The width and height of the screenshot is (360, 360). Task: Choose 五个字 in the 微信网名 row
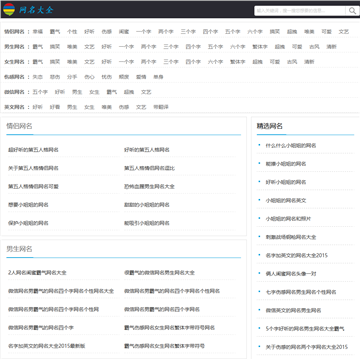tap(40, 92)
